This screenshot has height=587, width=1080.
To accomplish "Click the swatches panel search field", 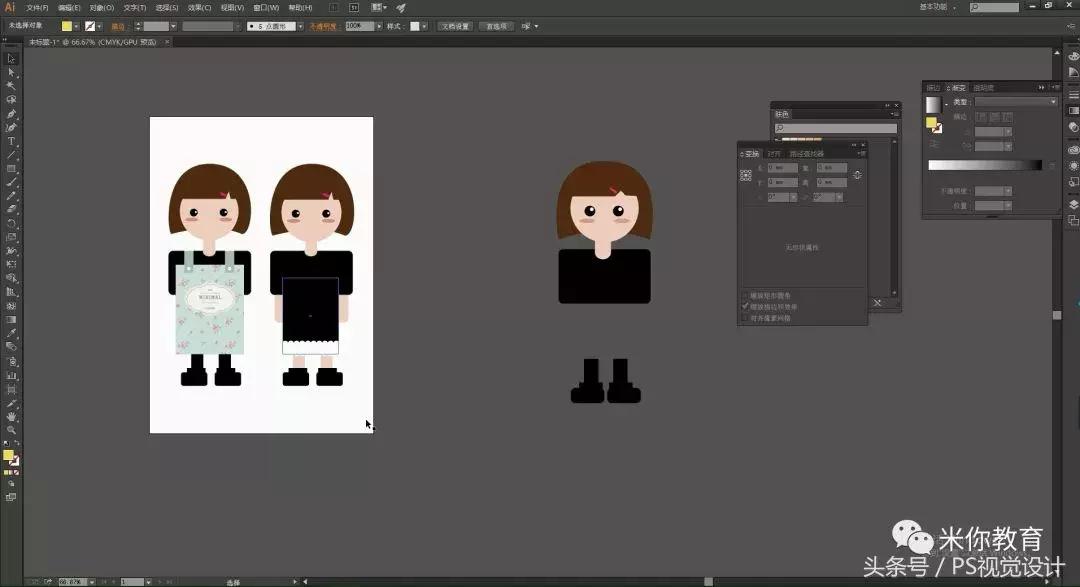I will point(835,128).
